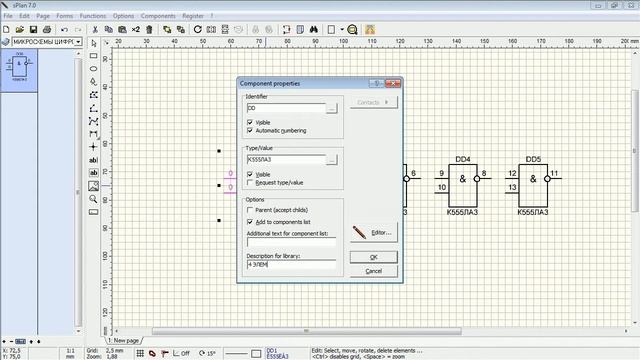Click the Type/Value text field
This screenshot has height=360, width=640.
(286, 160)
